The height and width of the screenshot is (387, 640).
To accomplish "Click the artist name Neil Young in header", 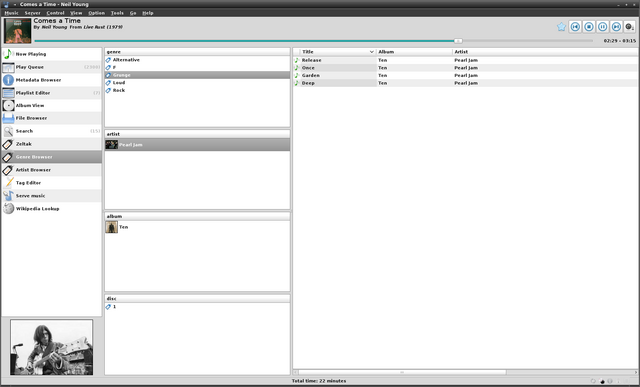I will 54,27.
